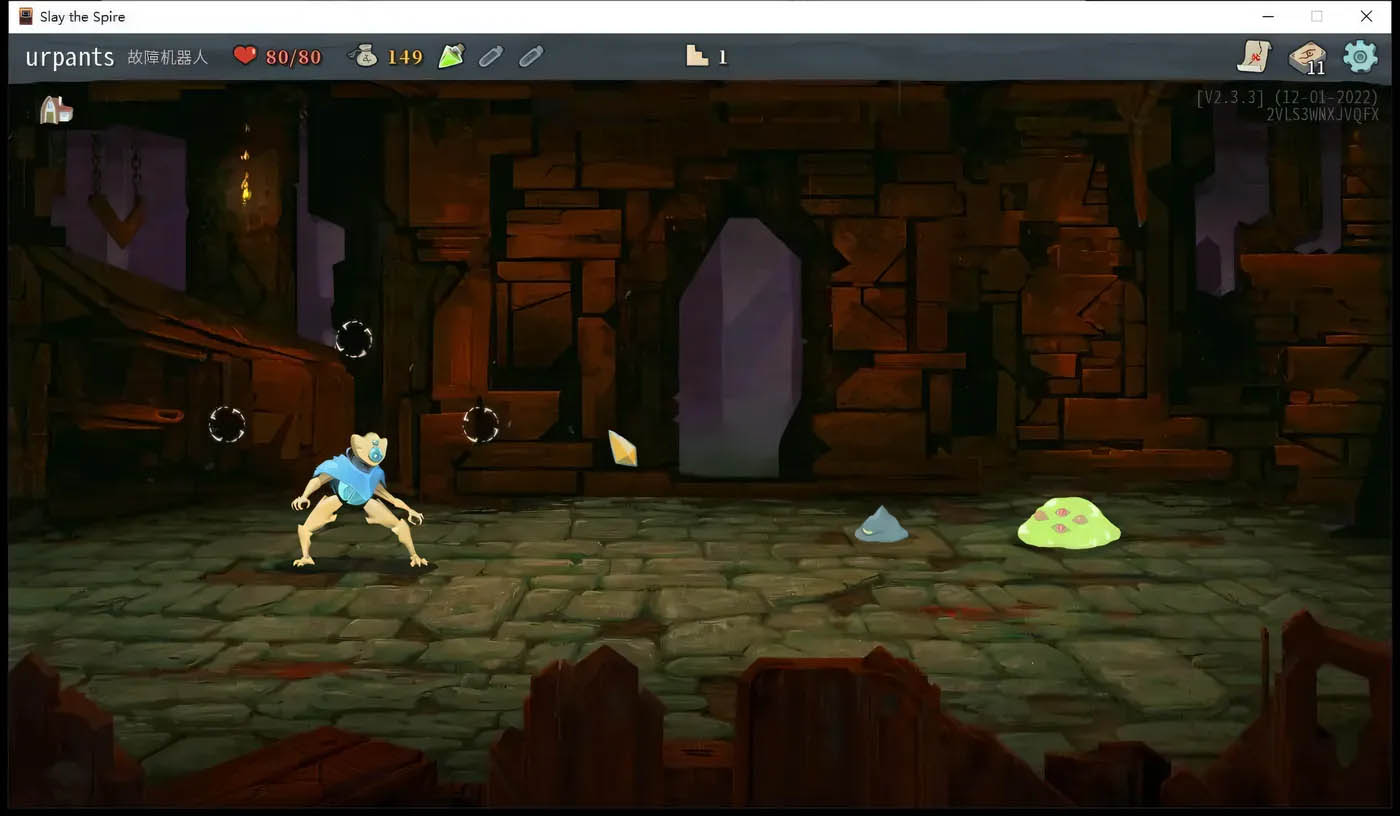
Task: Target the small gray spike slime
Action: [x=881, y=525]
